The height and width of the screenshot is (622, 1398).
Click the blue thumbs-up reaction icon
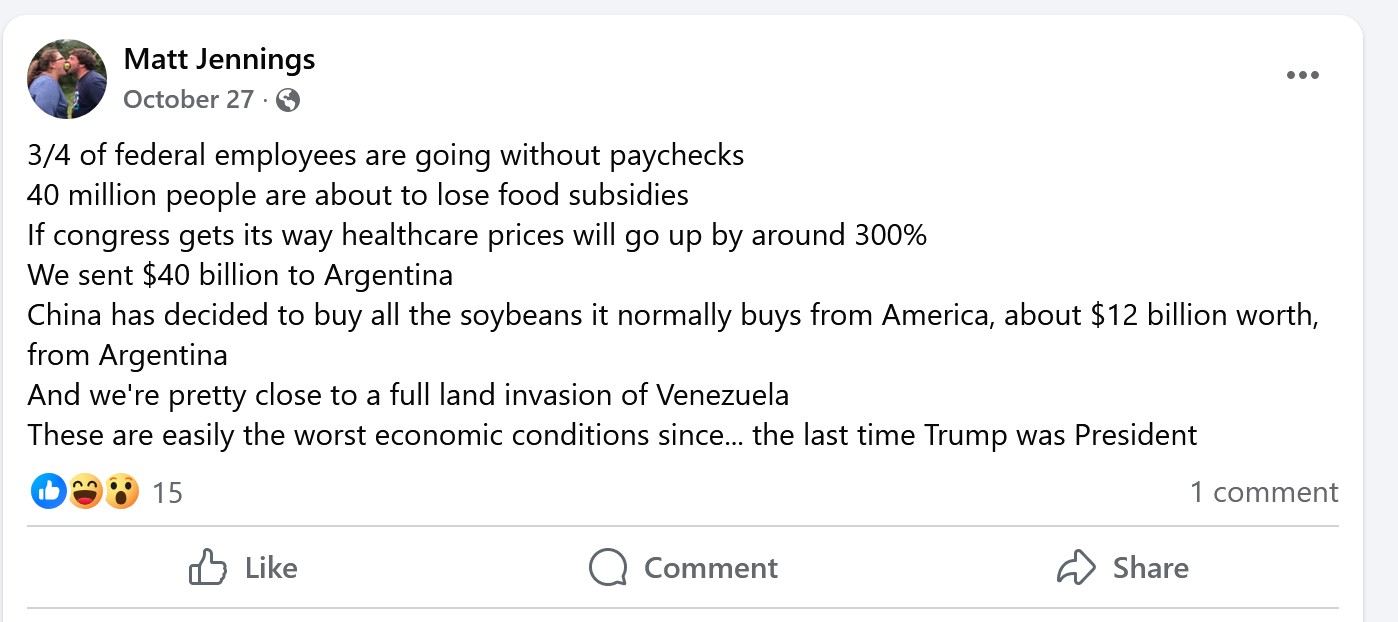tap(48, 491)
